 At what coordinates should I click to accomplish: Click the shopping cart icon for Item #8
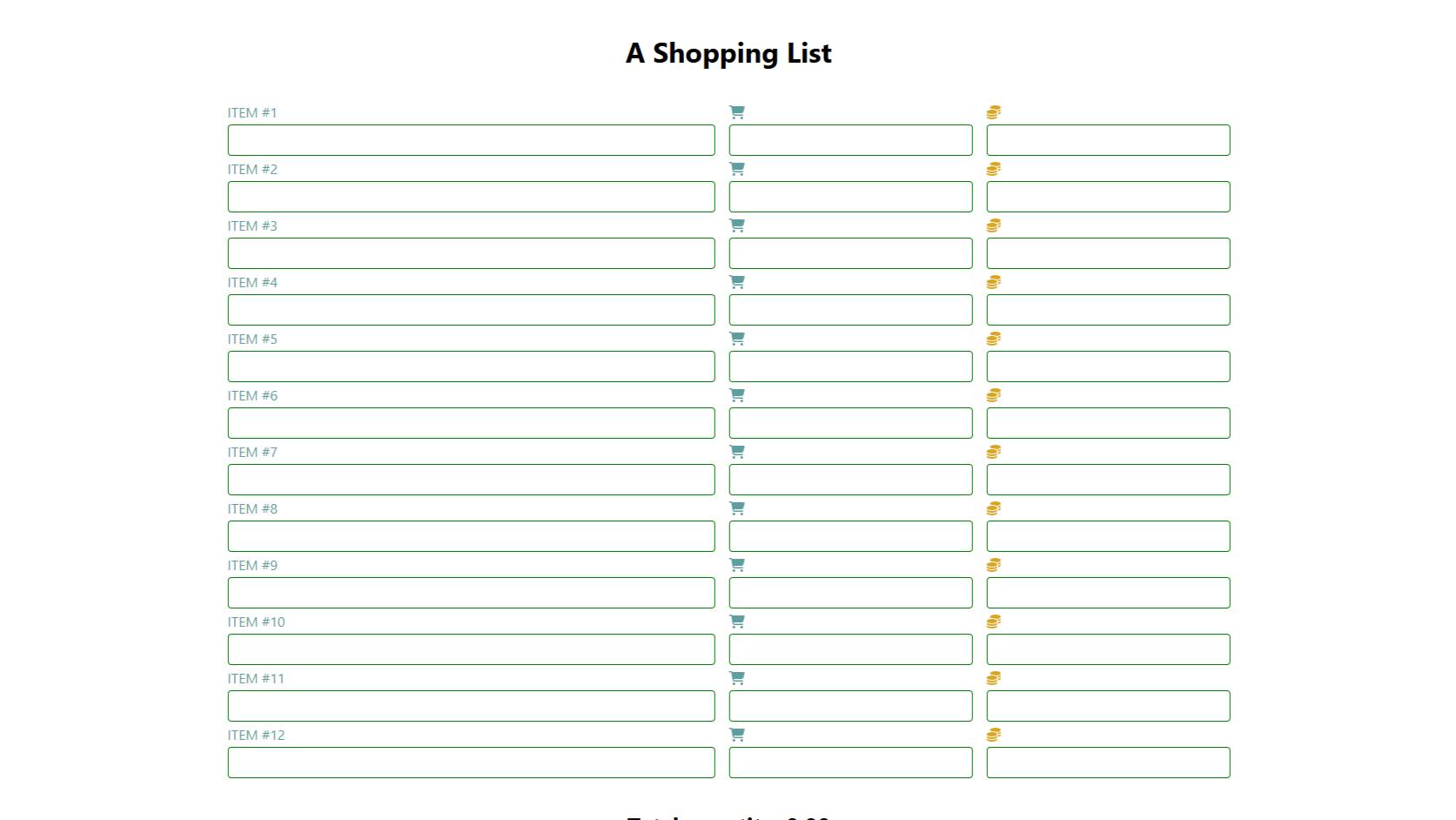pos(737,508)
